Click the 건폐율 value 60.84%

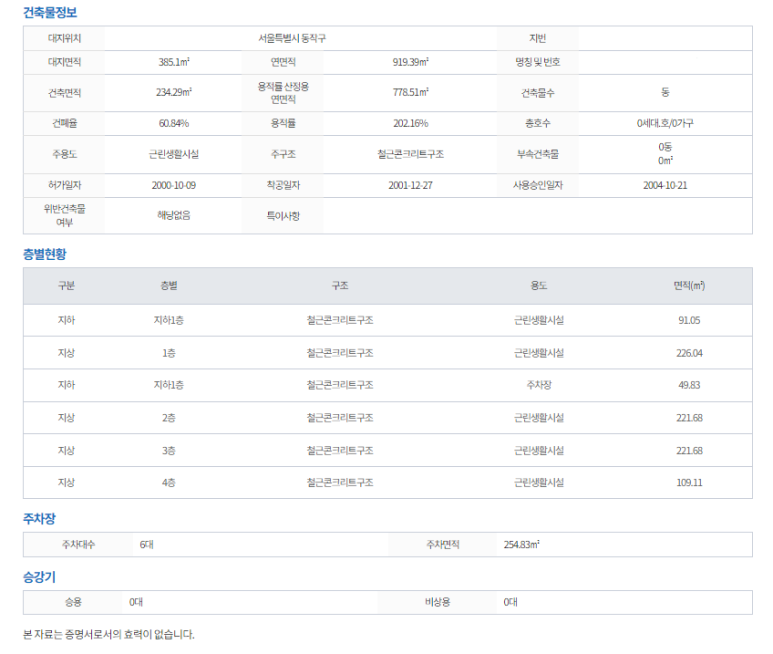[x=174, y=123]
